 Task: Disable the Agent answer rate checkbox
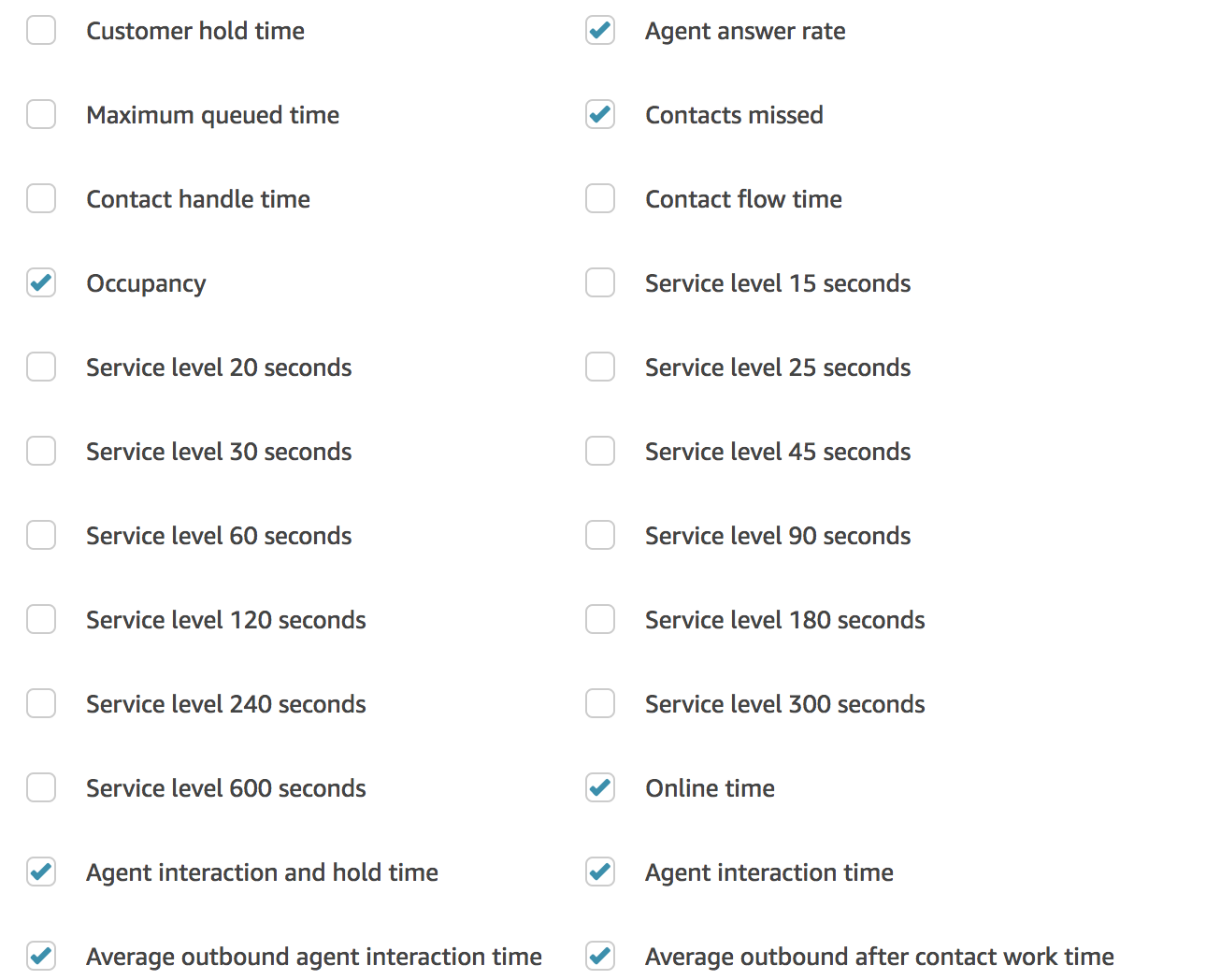coord(600,30)
